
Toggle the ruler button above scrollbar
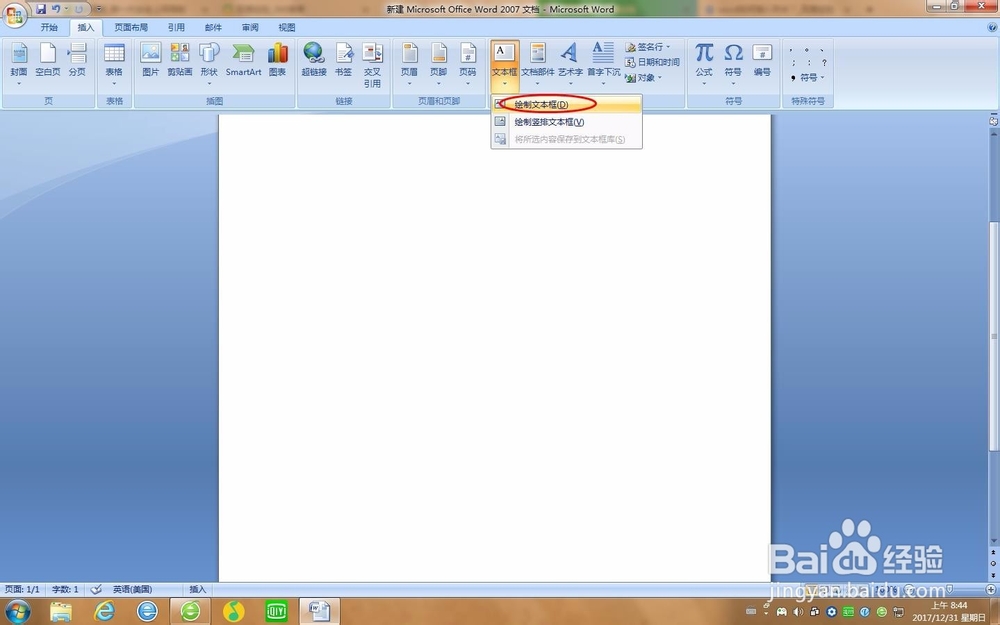coord(994,121)
